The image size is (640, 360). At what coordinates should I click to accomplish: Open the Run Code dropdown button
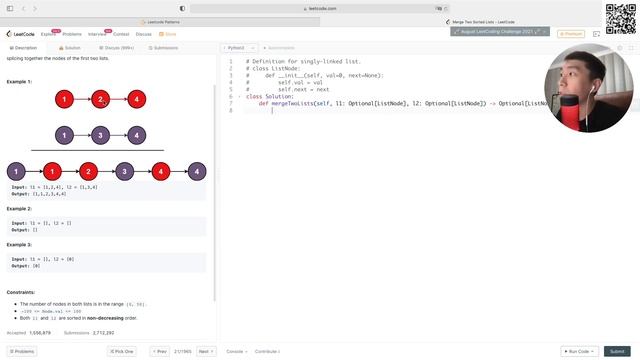tap(579, 351)
